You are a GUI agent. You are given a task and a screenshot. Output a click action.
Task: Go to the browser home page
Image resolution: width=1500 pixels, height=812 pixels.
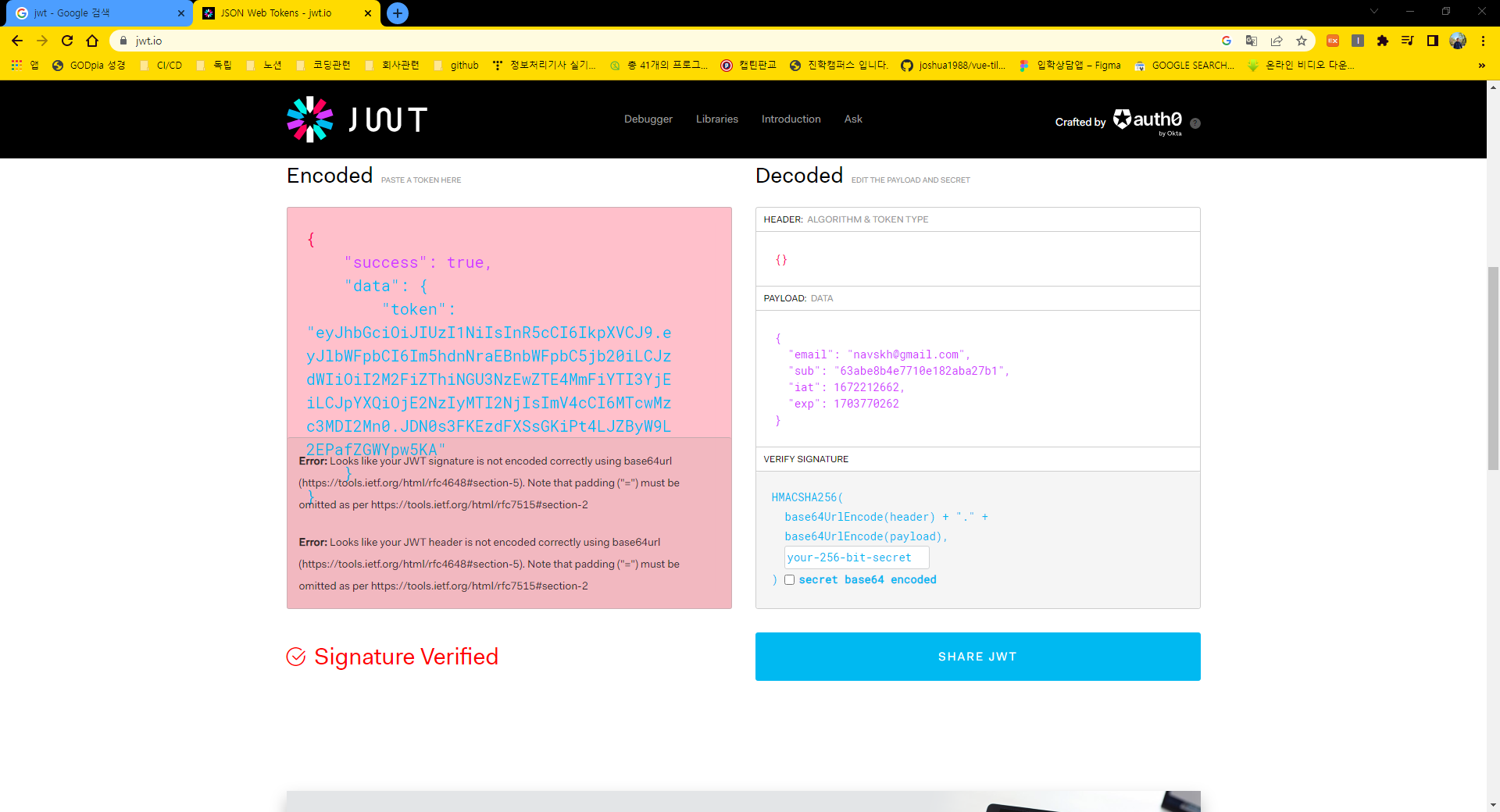coord(92,41)
